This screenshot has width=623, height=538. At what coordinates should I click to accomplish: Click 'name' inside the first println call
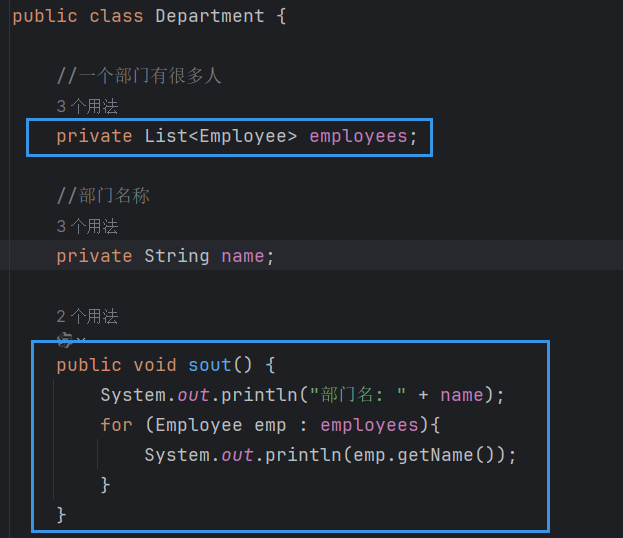click(462, 395)
